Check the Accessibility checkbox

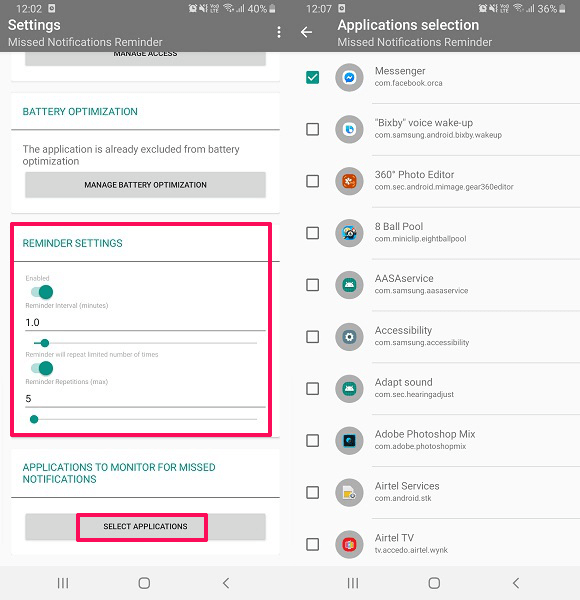[313, 337]
